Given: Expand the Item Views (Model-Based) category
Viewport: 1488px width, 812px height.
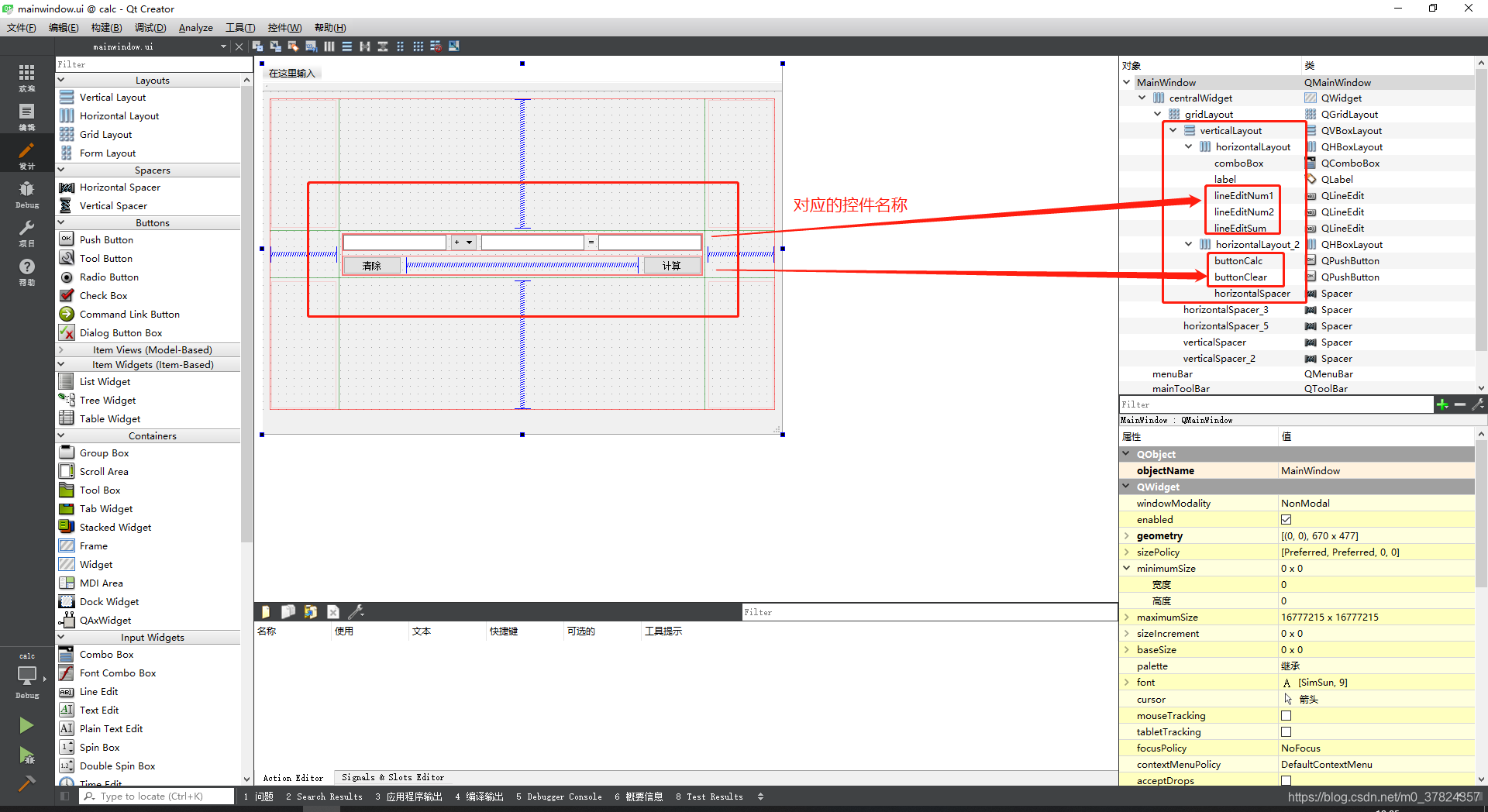Looking at the screenshot, I should (x=61, y=350).
